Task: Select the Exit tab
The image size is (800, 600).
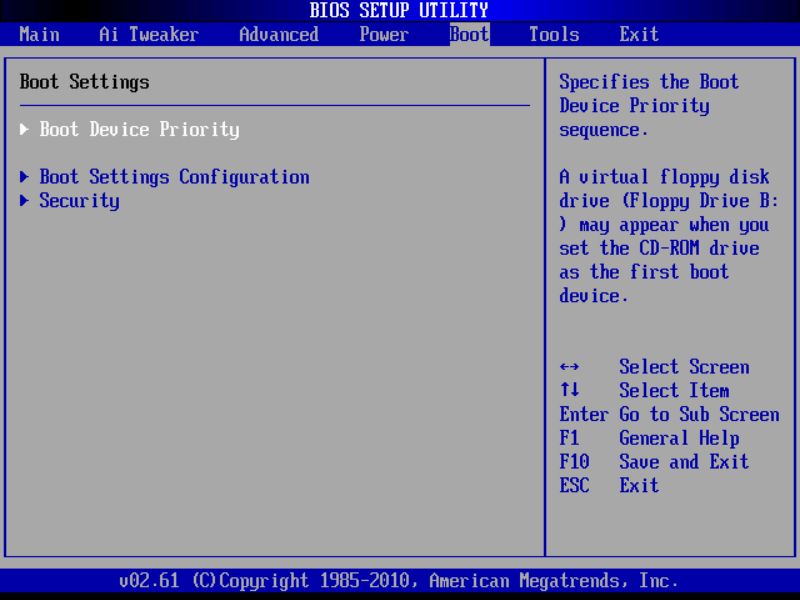Action: (x=638, y=34)
